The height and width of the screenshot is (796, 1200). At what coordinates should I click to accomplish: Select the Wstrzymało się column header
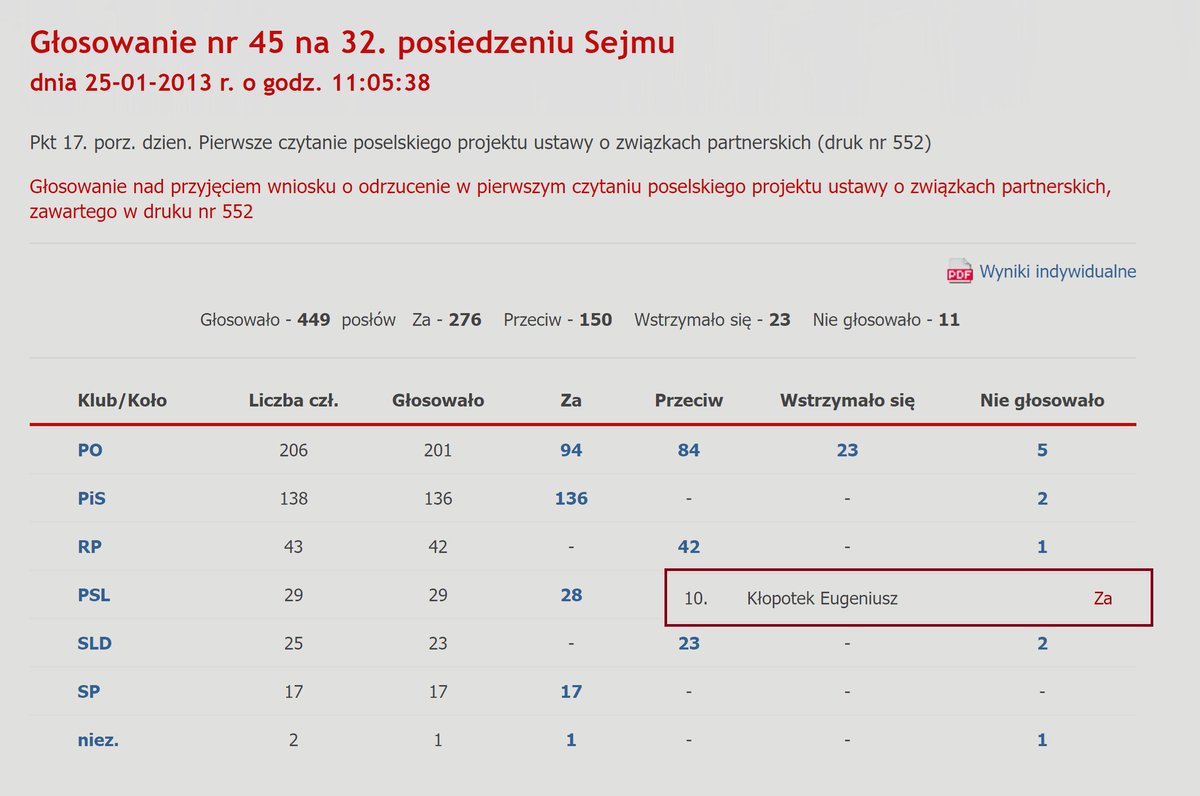(x=847, y=401)
